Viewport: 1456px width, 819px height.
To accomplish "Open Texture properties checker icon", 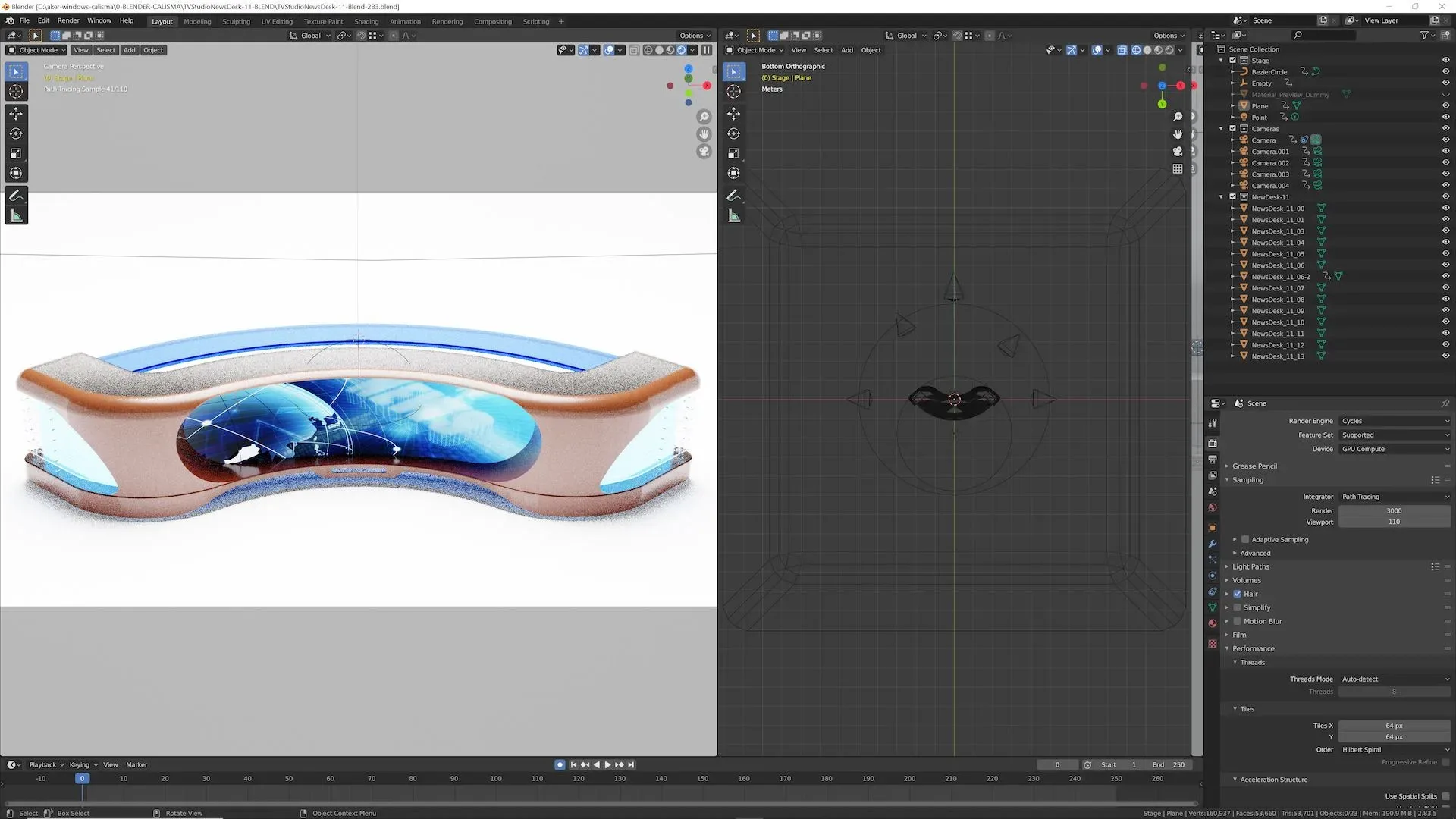I will 1213,644.
